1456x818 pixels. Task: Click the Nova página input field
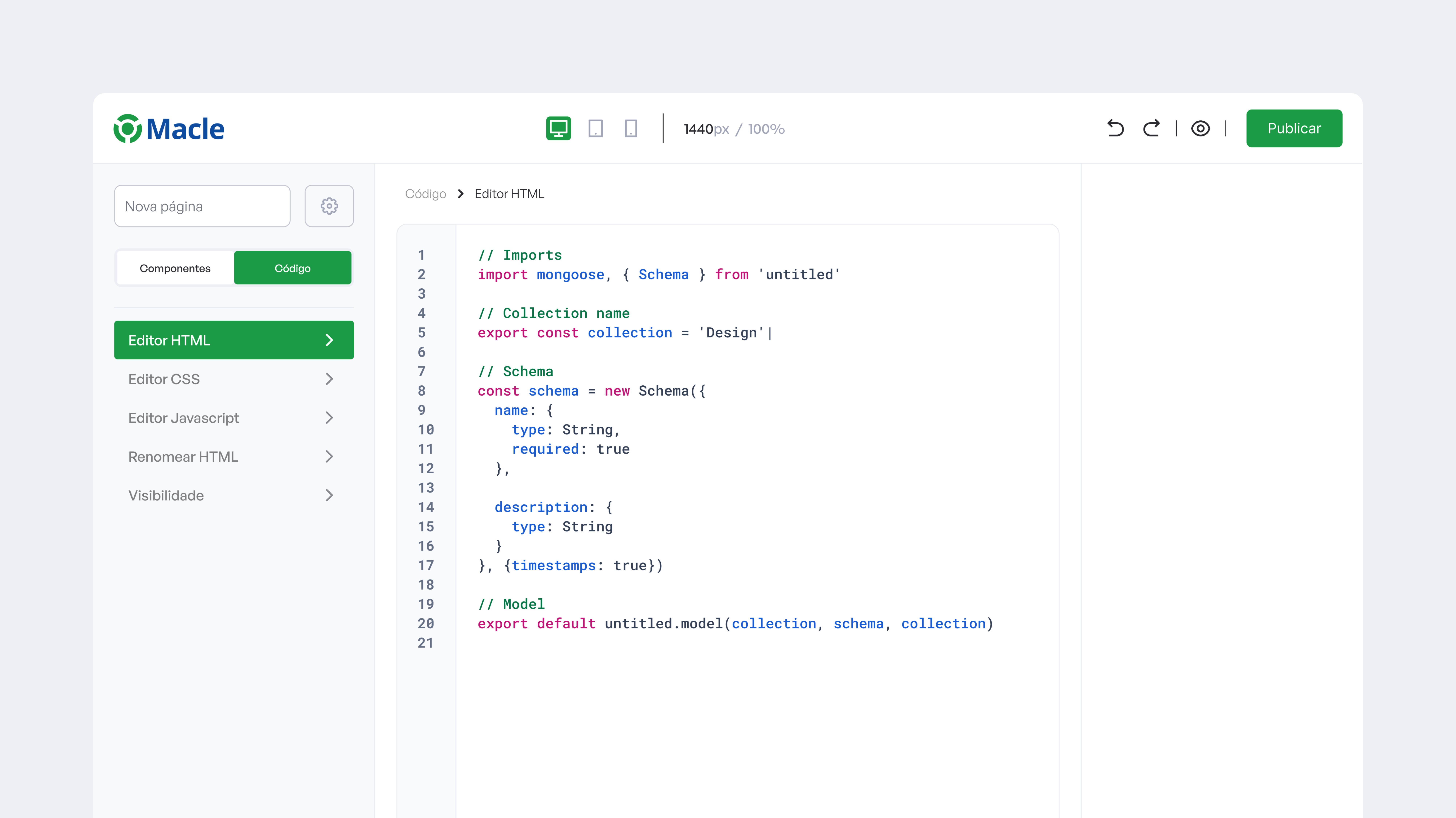point(202,206)
